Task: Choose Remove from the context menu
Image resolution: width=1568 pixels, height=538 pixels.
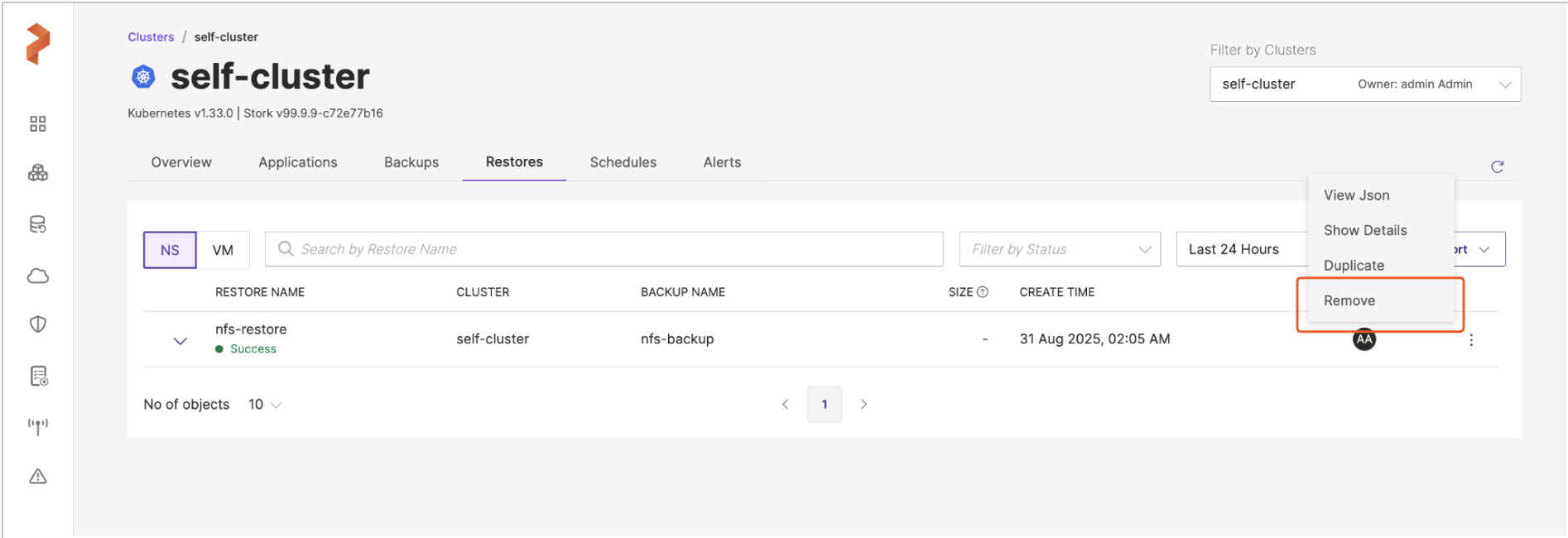Action: point(1349,301)
